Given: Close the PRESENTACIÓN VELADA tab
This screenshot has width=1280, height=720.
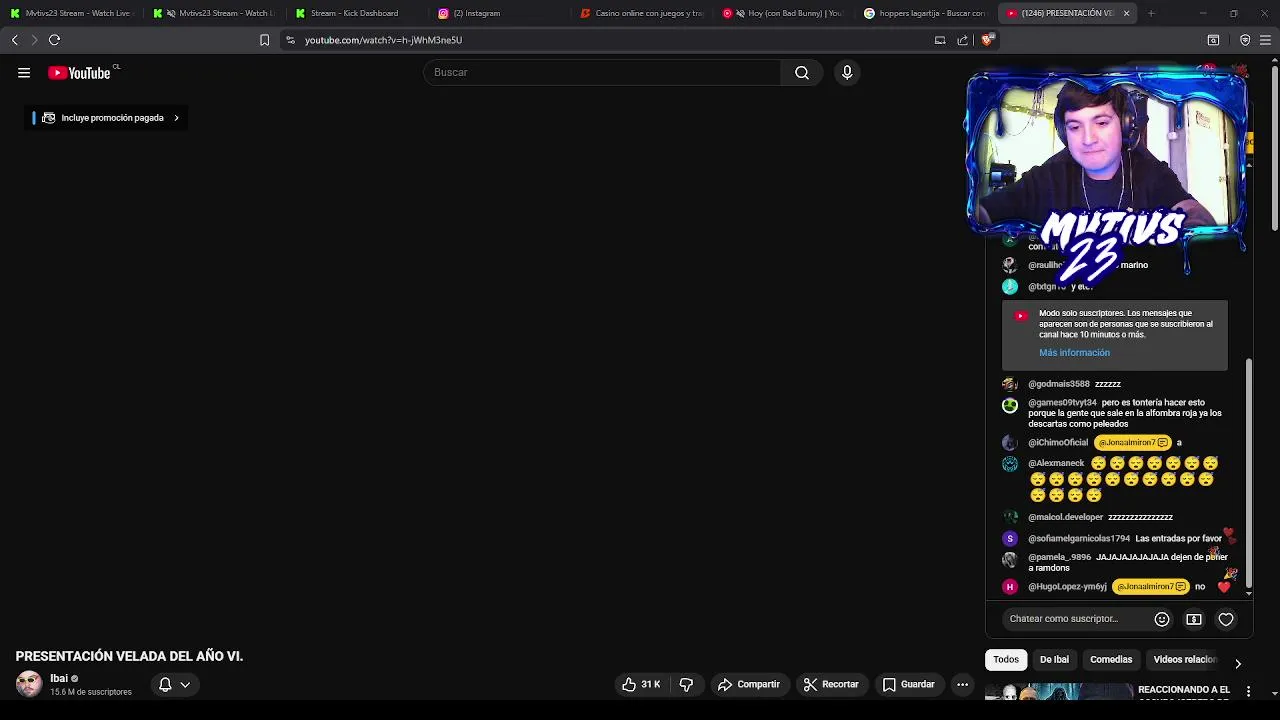Looking at the screenshot, I should [1126, 13].
